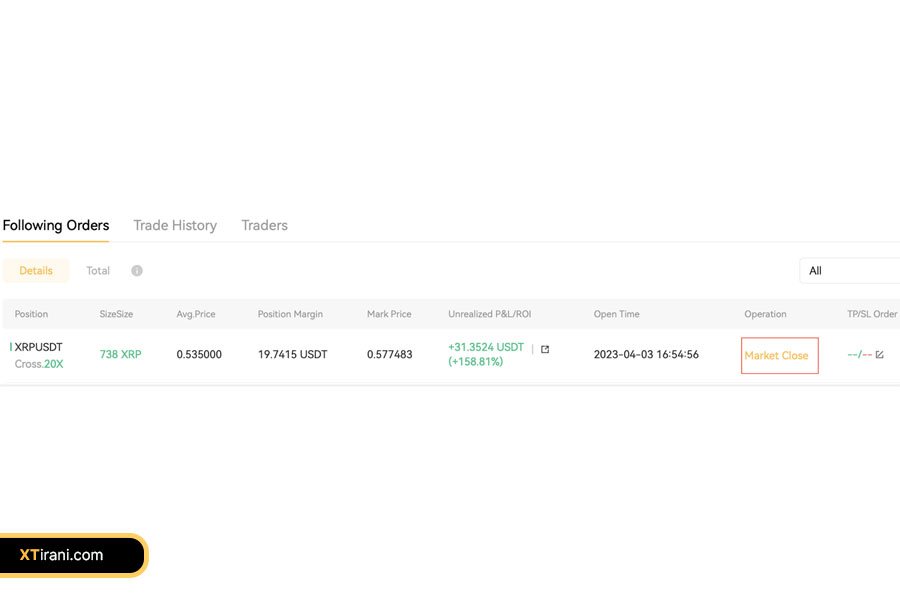Go to the Traders tab
Screen dimensions: 900x600
coord(264,226)
